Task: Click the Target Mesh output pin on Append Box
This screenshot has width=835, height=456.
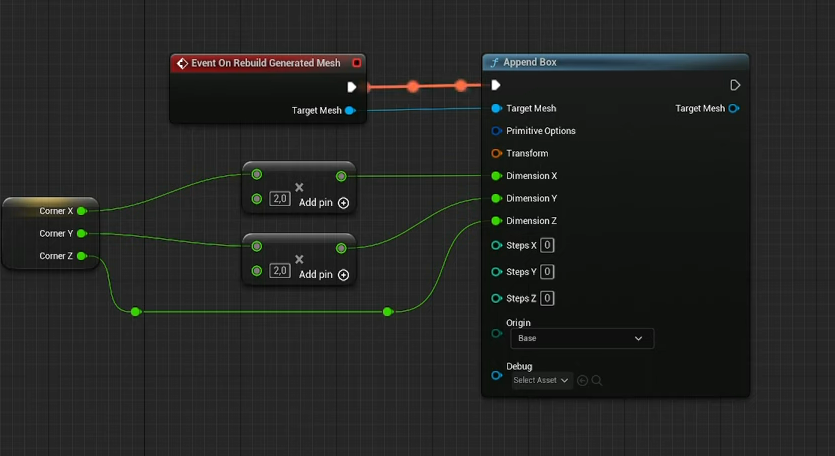Action: tap(734, 108)
